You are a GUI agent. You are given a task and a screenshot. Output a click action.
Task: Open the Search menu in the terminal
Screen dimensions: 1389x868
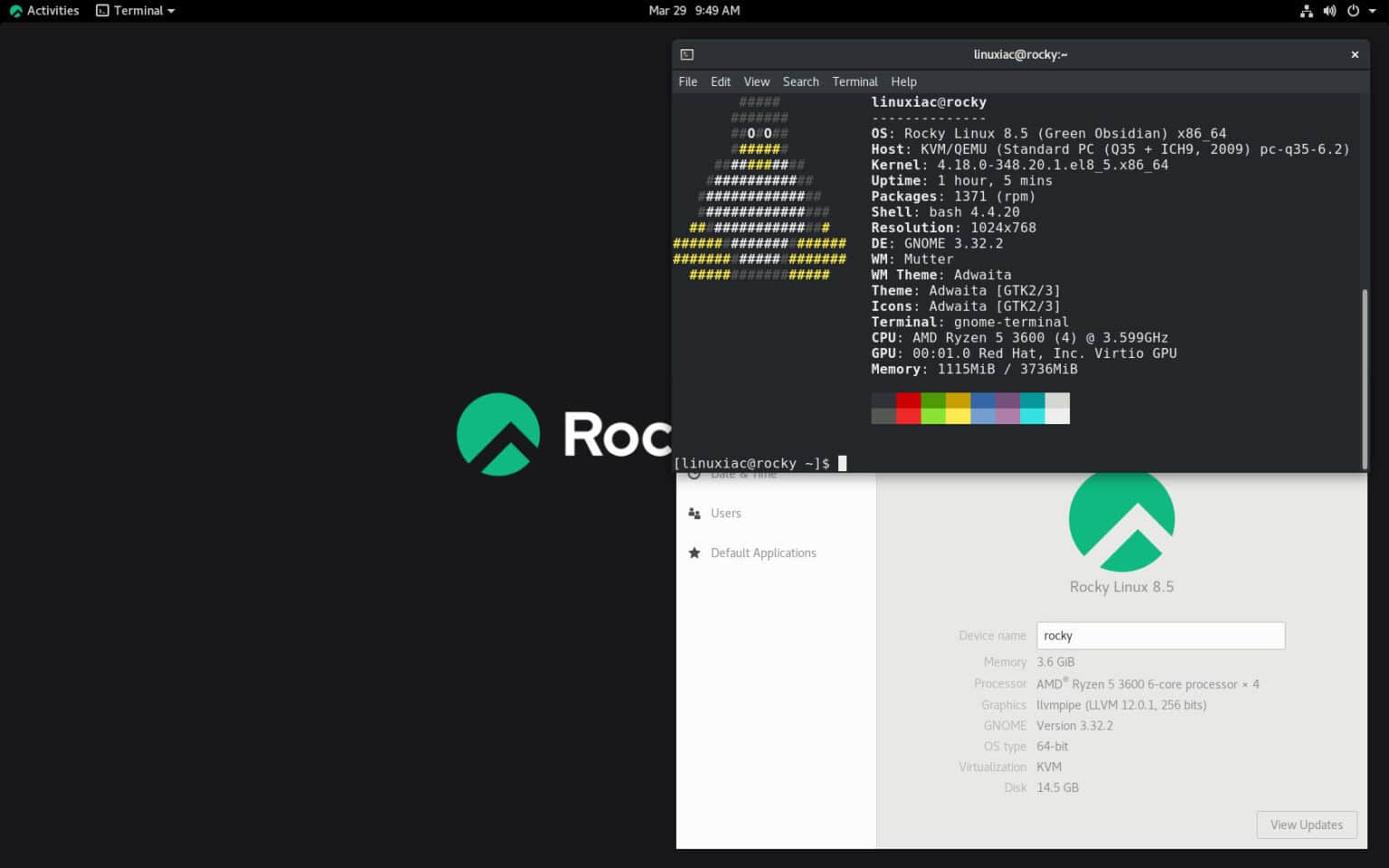[x=800, y=81]
